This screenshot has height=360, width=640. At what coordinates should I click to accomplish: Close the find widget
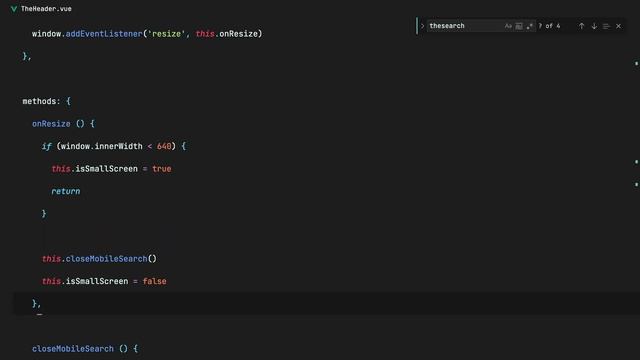click(618, 26)
